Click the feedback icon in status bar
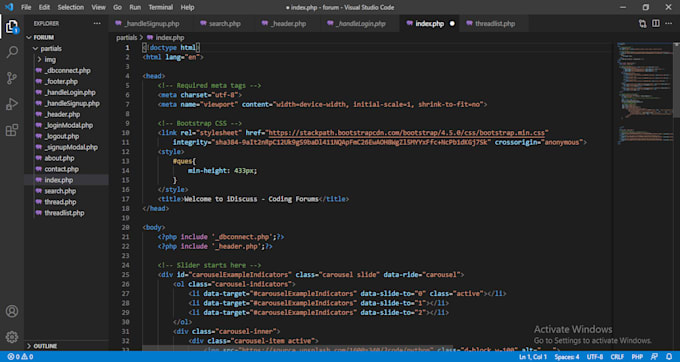The height and width of the screenshot is (362, 680). pyautogui.click(x=654, y=357)
